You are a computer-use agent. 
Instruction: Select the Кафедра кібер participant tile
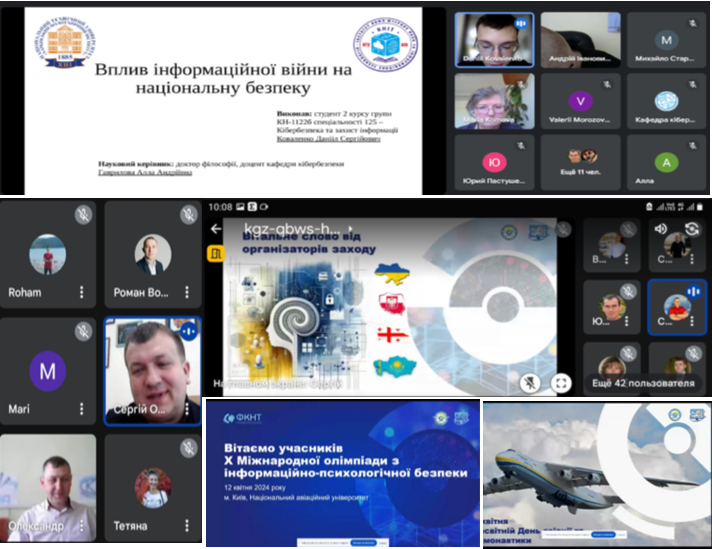pyautogui.click(x=667, y=105)
